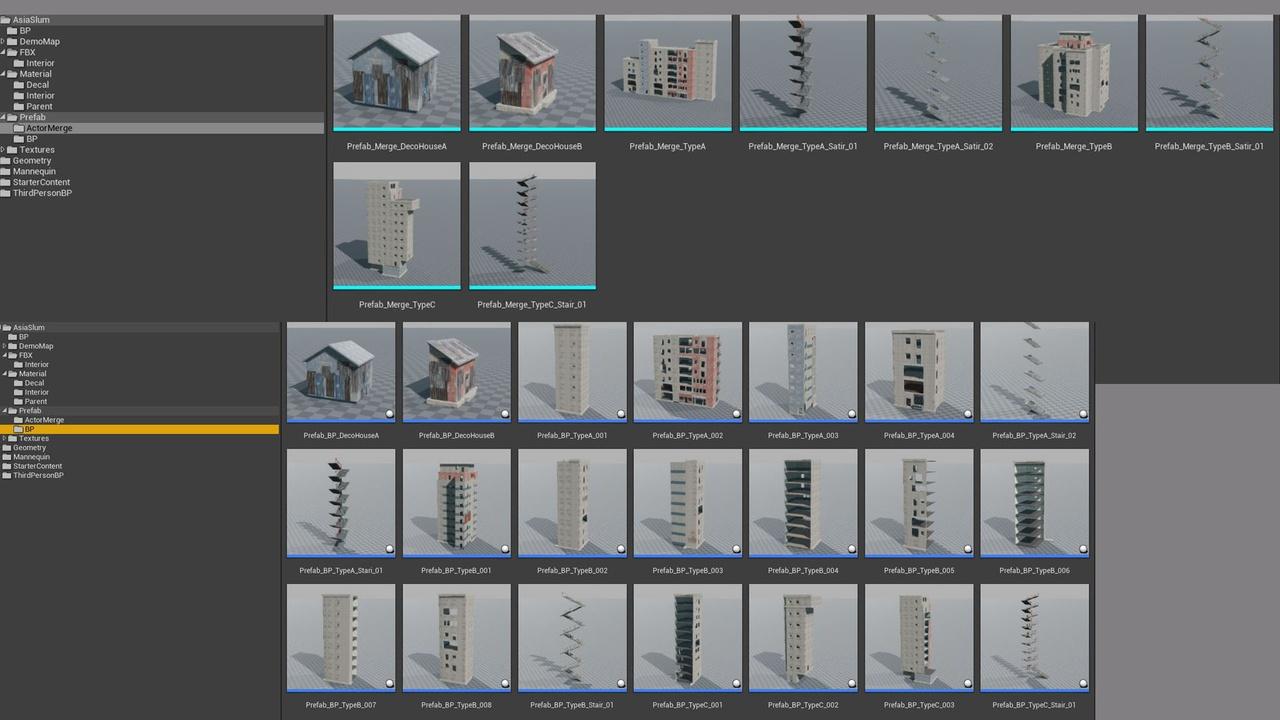Click the Decal folder icon in the upper tree
Screen dimensions: 1280x720
pos(18,85)
